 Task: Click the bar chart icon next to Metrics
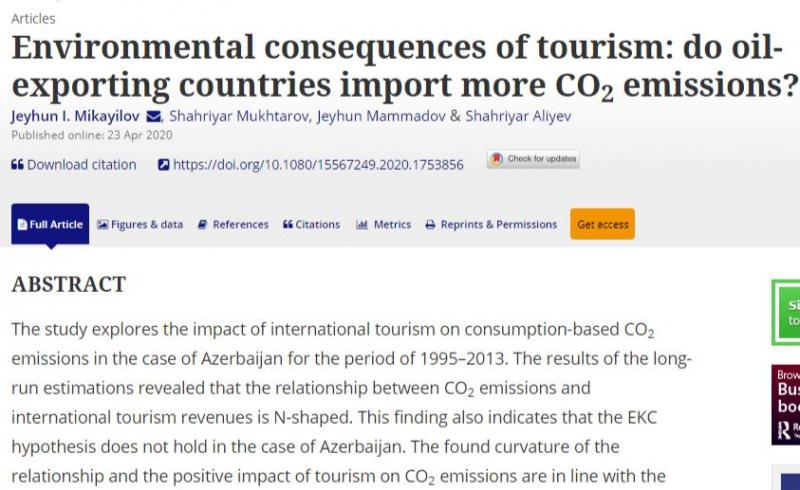click(x=362, y=225)
